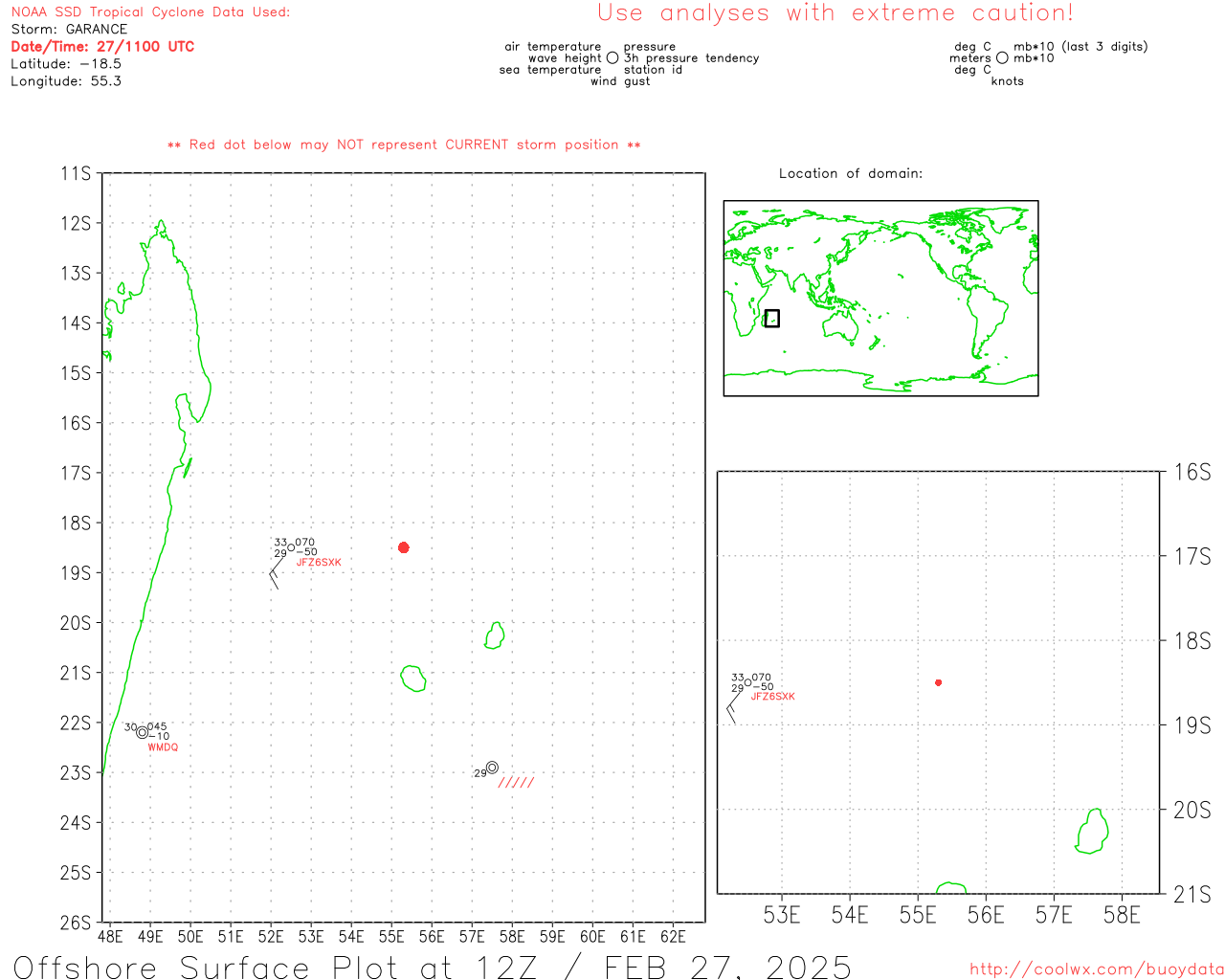Click 'mb*10 (last 3 digits)' legend text
1225x980 pixels.
tap(1080, 47)
